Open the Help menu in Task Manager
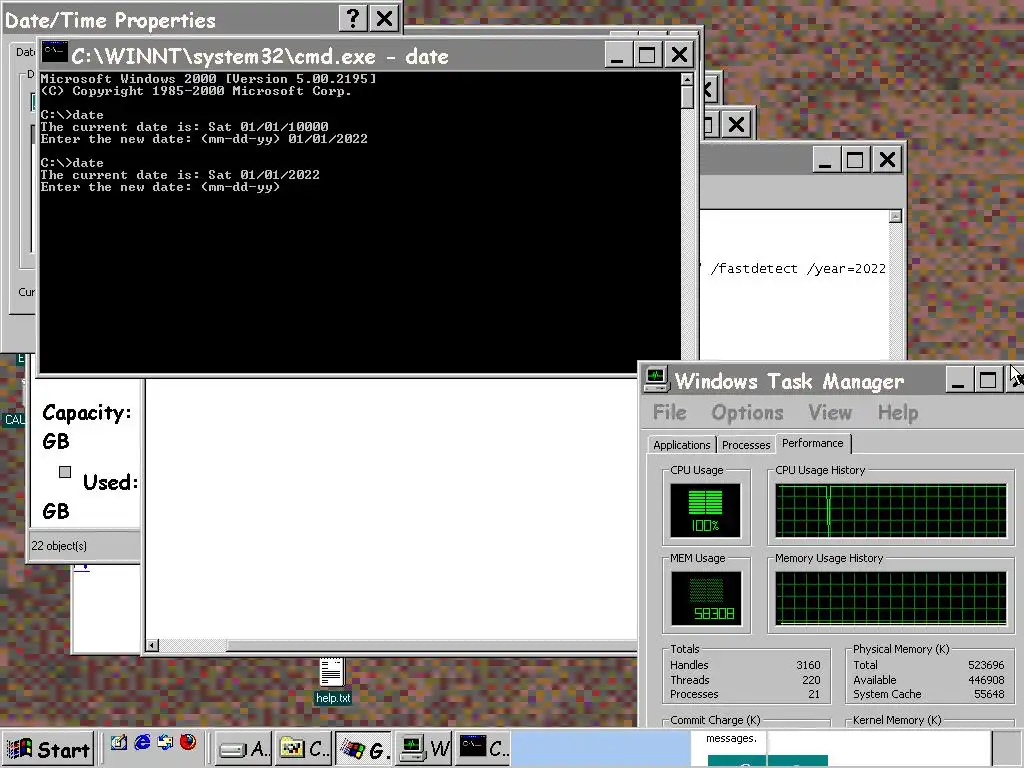Image resolution: width=1024 pixels, height=768 pixels. (x=898, y=413)
